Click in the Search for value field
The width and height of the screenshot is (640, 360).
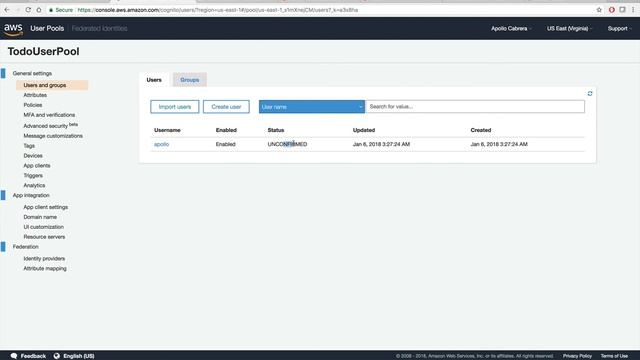[475, 107]
